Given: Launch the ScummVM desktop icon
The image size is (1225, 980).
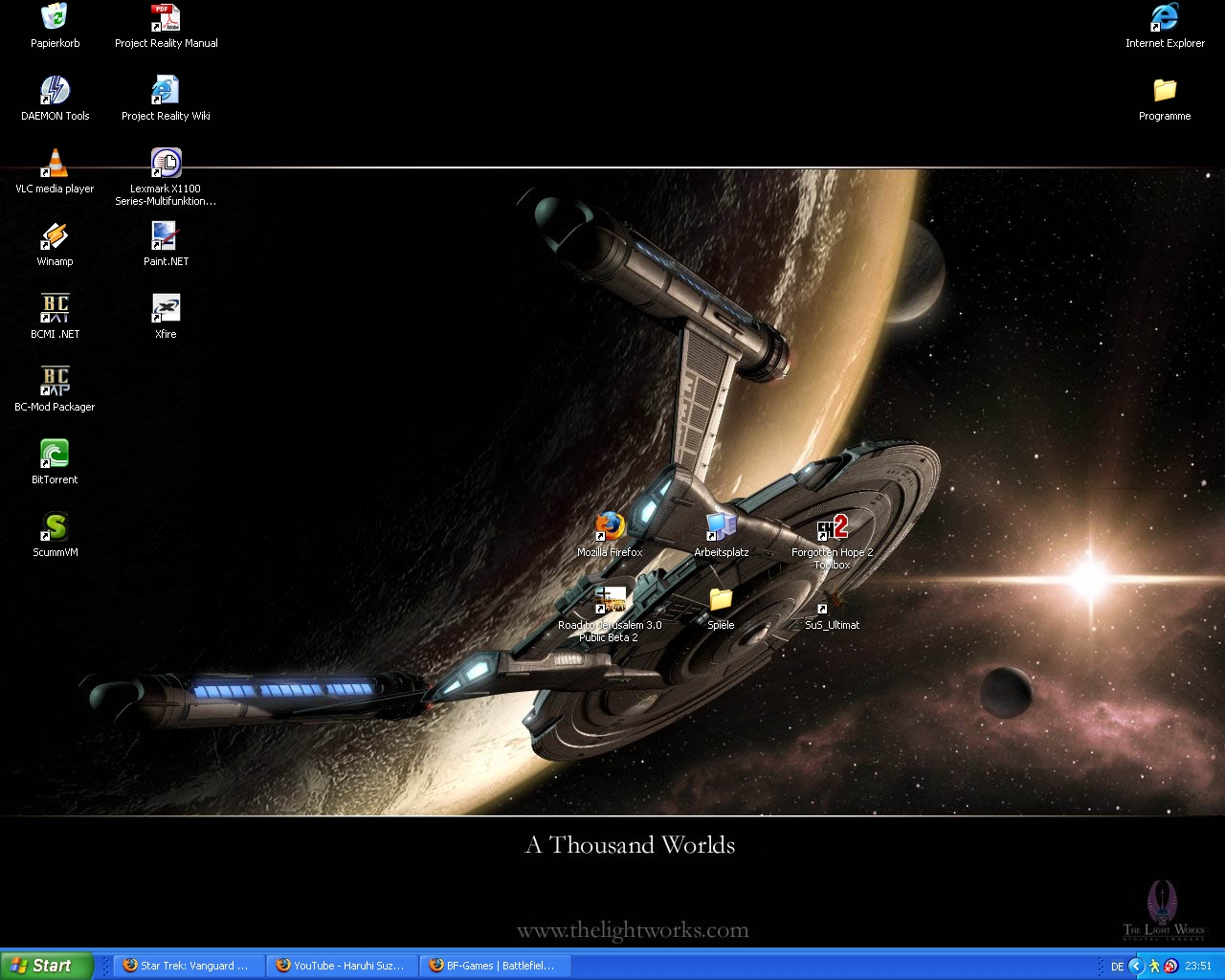Looking at the screenshot, I should (x=55, y=527).
